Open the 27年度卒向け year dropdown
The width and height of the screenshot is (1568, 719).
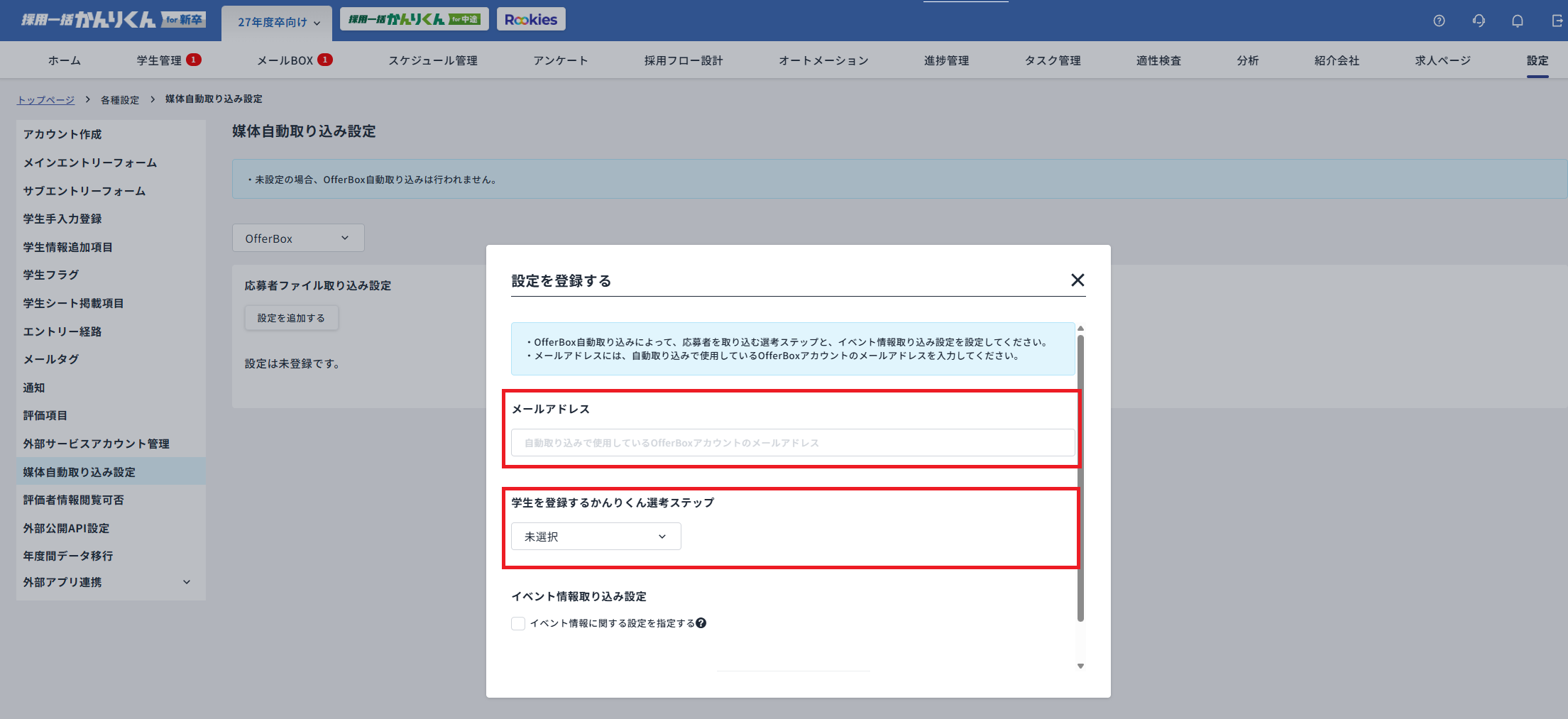tap(276, 21)
